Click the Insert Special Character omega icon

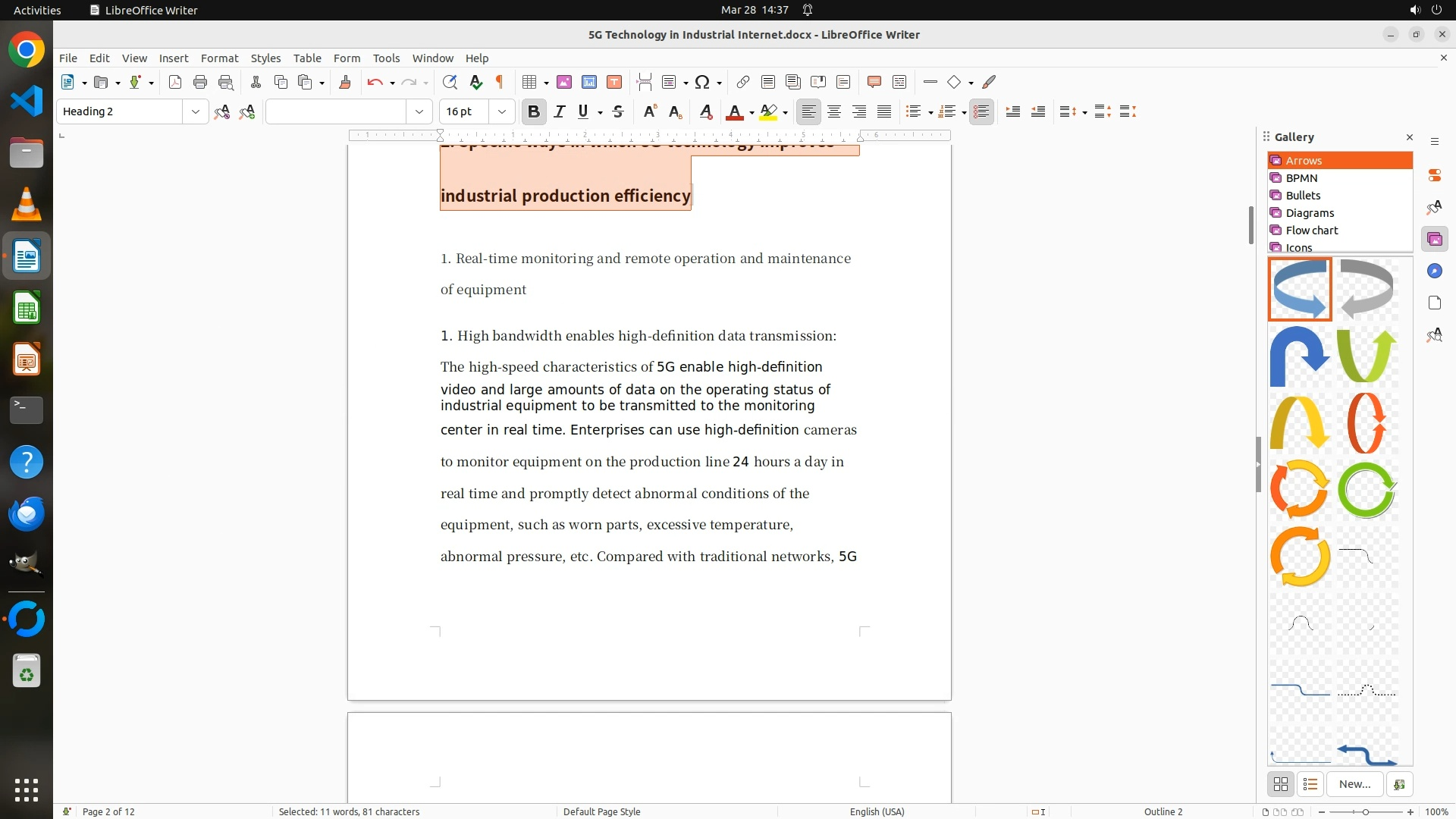[702, 83]
